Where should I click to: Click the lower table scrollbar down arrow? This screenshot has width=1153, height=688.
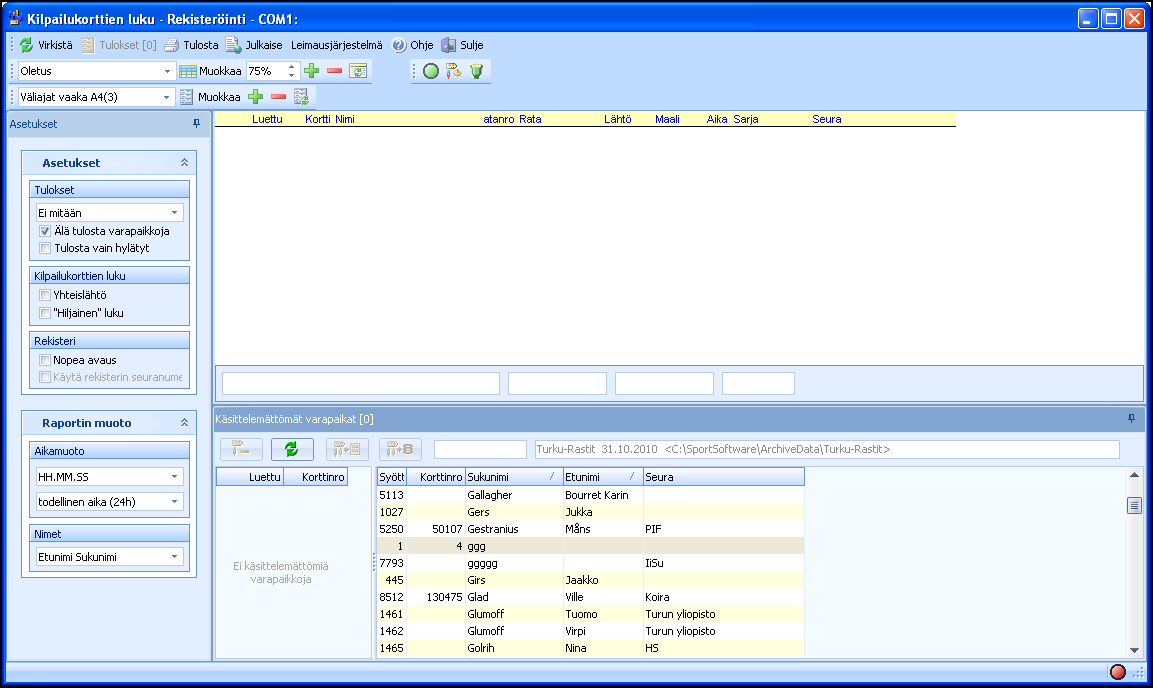click(x=1134, y=650)
